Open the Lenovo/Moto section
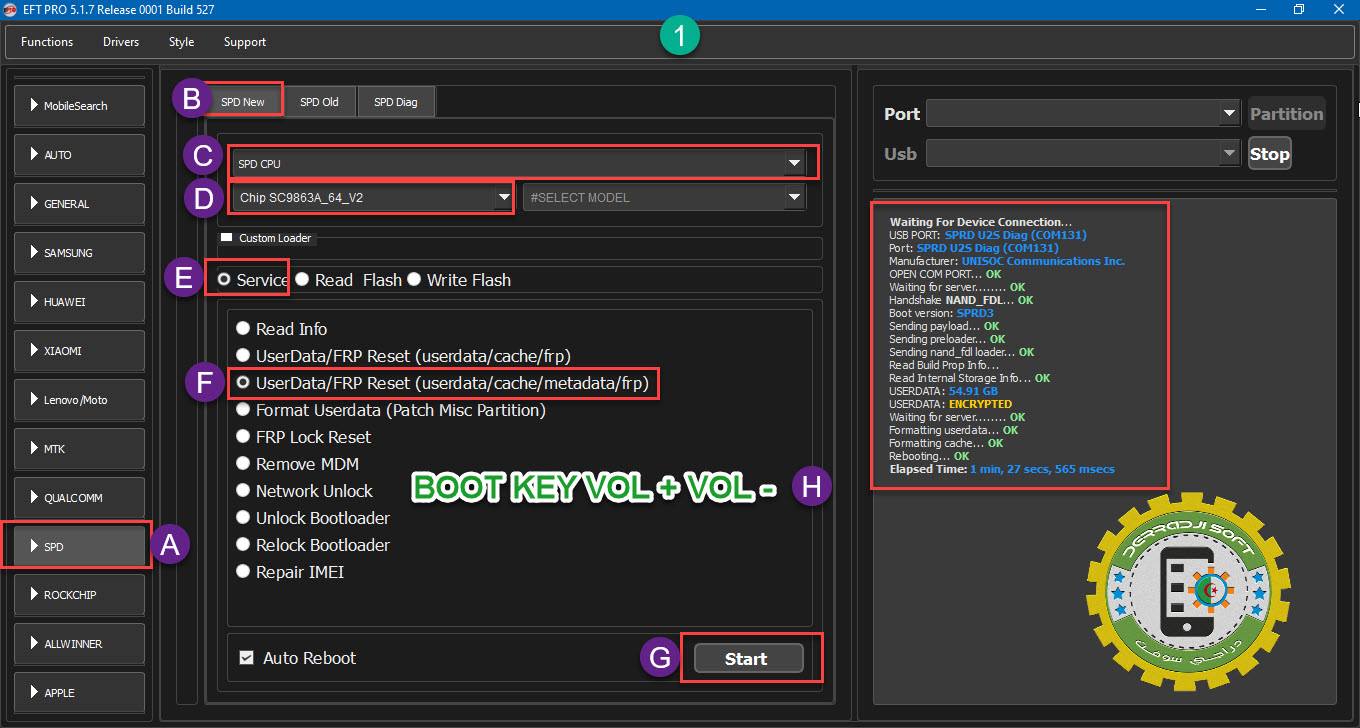The image size is (1360, 728). pyautogui.click(x=79, y=400)
